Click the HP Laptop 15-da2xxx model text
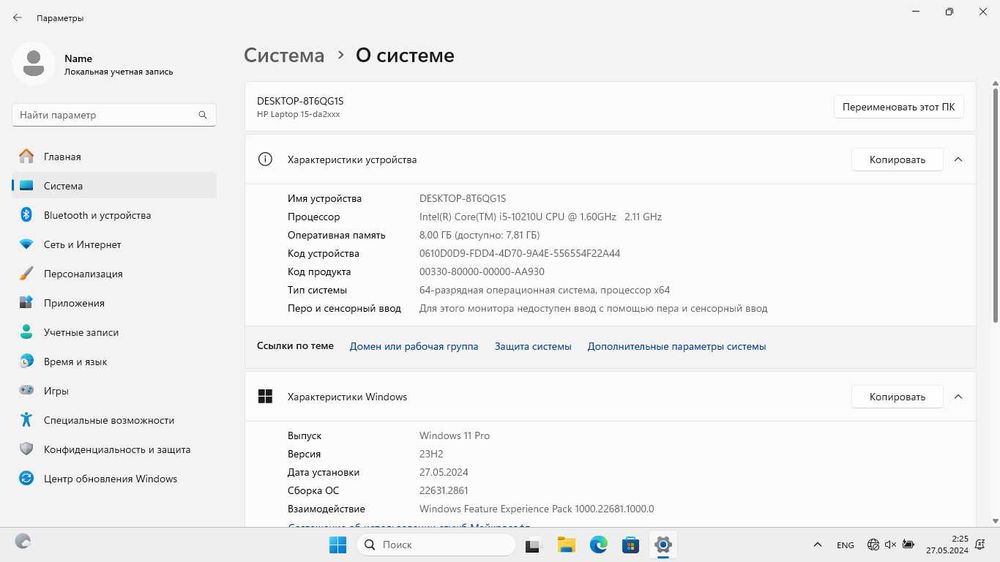1000x562 pixels. pyautogui.click(x=298, y=114)
